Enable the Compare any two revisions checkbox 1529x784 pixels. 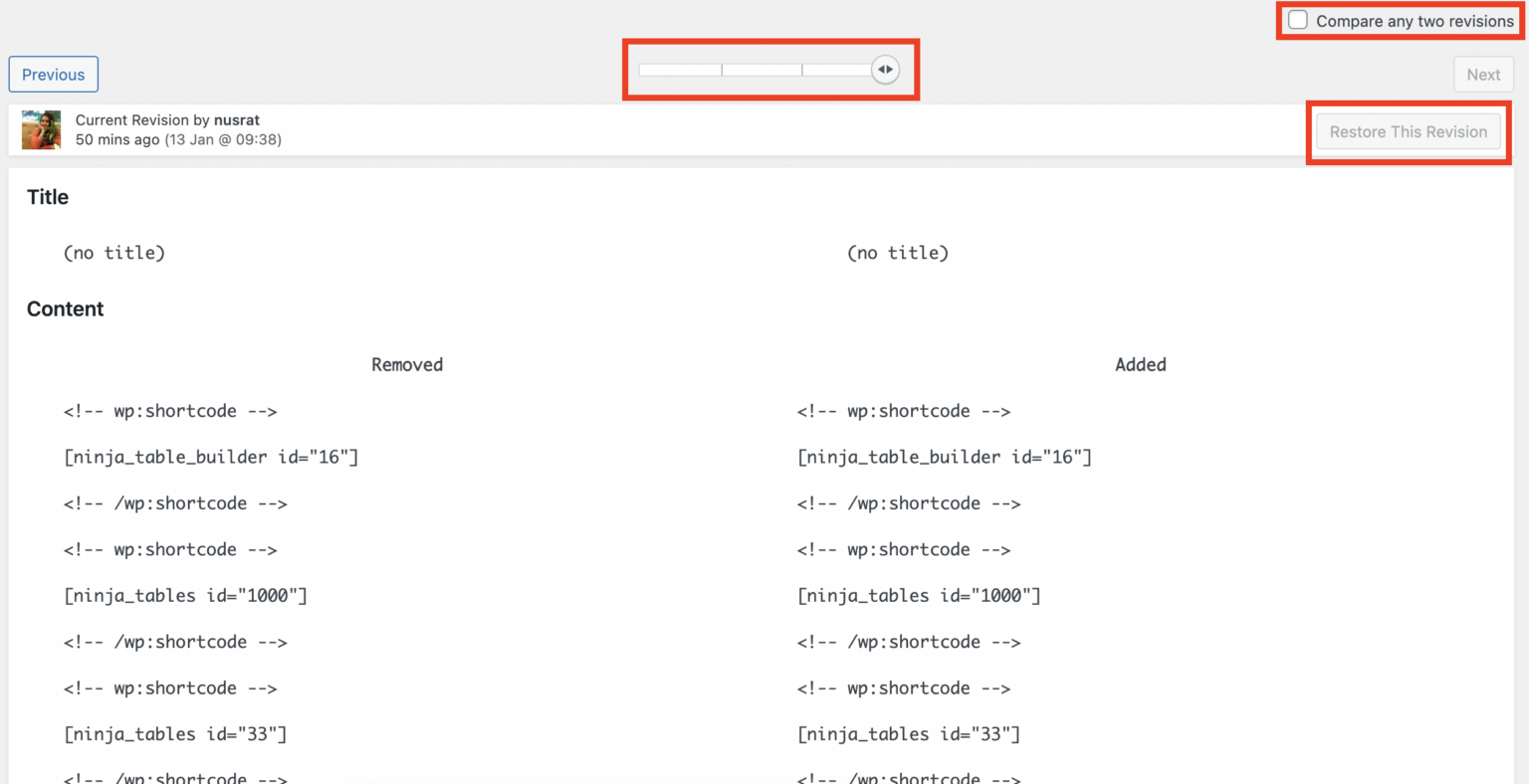[1298, 19]
